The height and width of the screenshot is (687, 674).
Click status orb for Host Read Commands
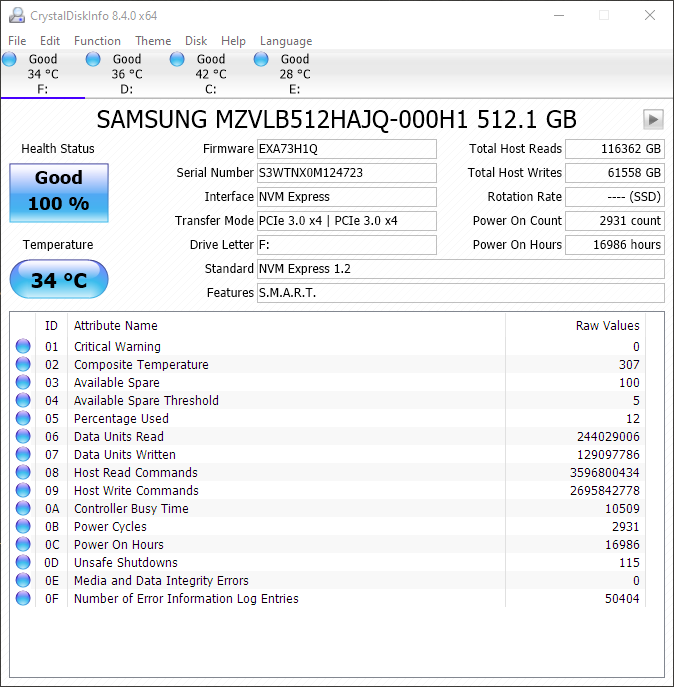click(x=23, y=472)
